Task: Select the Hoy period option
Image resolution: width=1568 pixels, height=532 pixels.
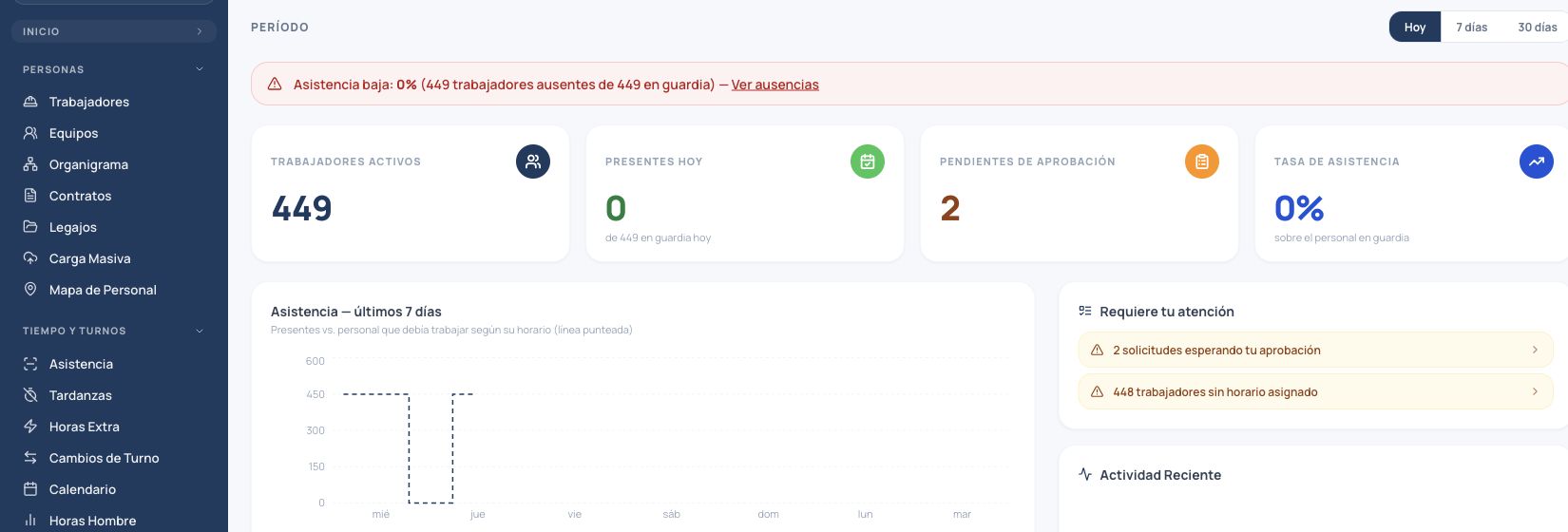Action: click(x=1415, y=28)
